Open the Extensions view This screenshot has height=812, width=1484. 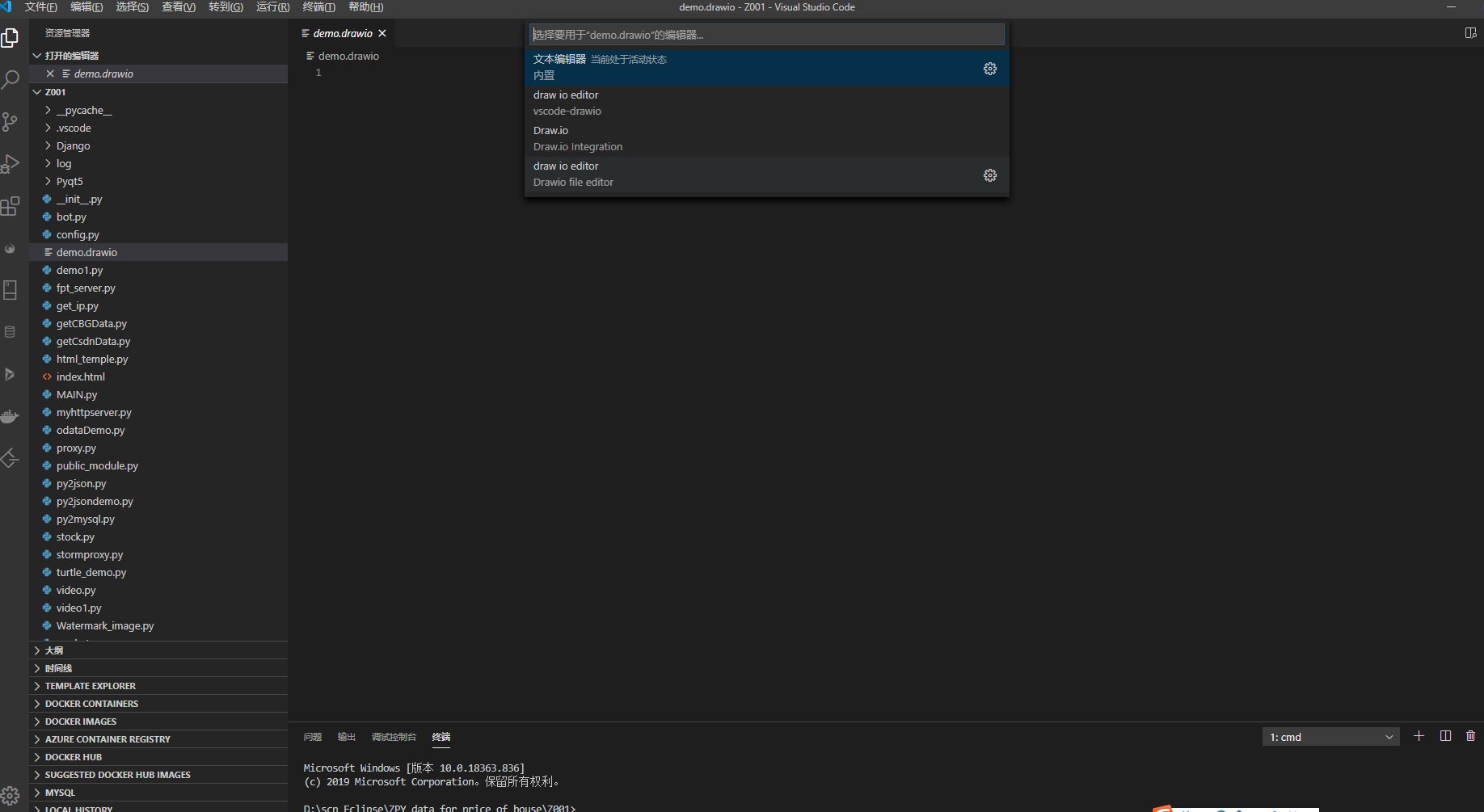pyautogui.click(x=11, y=206)
